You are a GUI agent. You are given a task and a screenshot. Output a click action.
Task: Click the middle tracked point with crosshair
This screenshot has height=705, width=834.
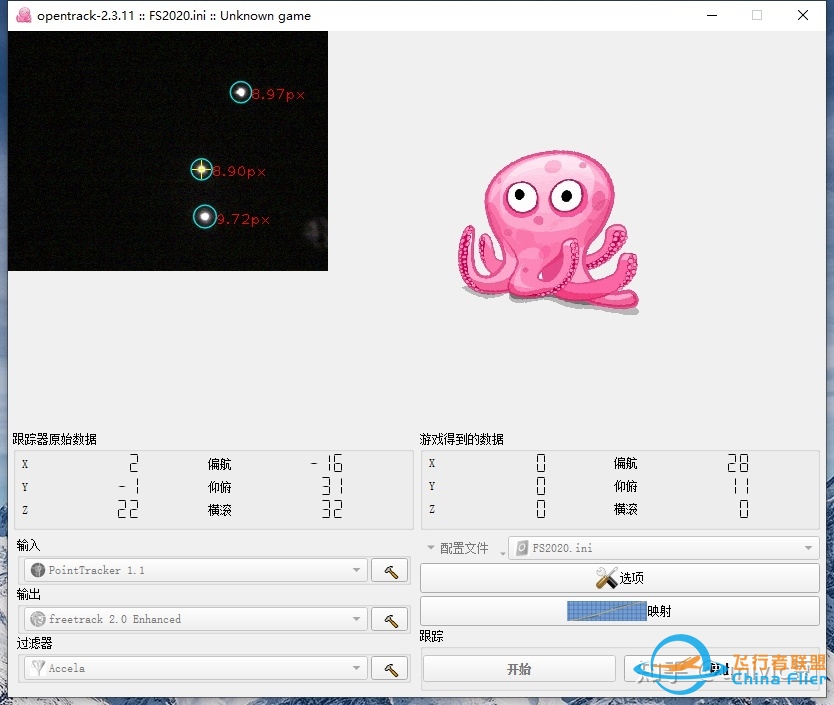[201, 170]
